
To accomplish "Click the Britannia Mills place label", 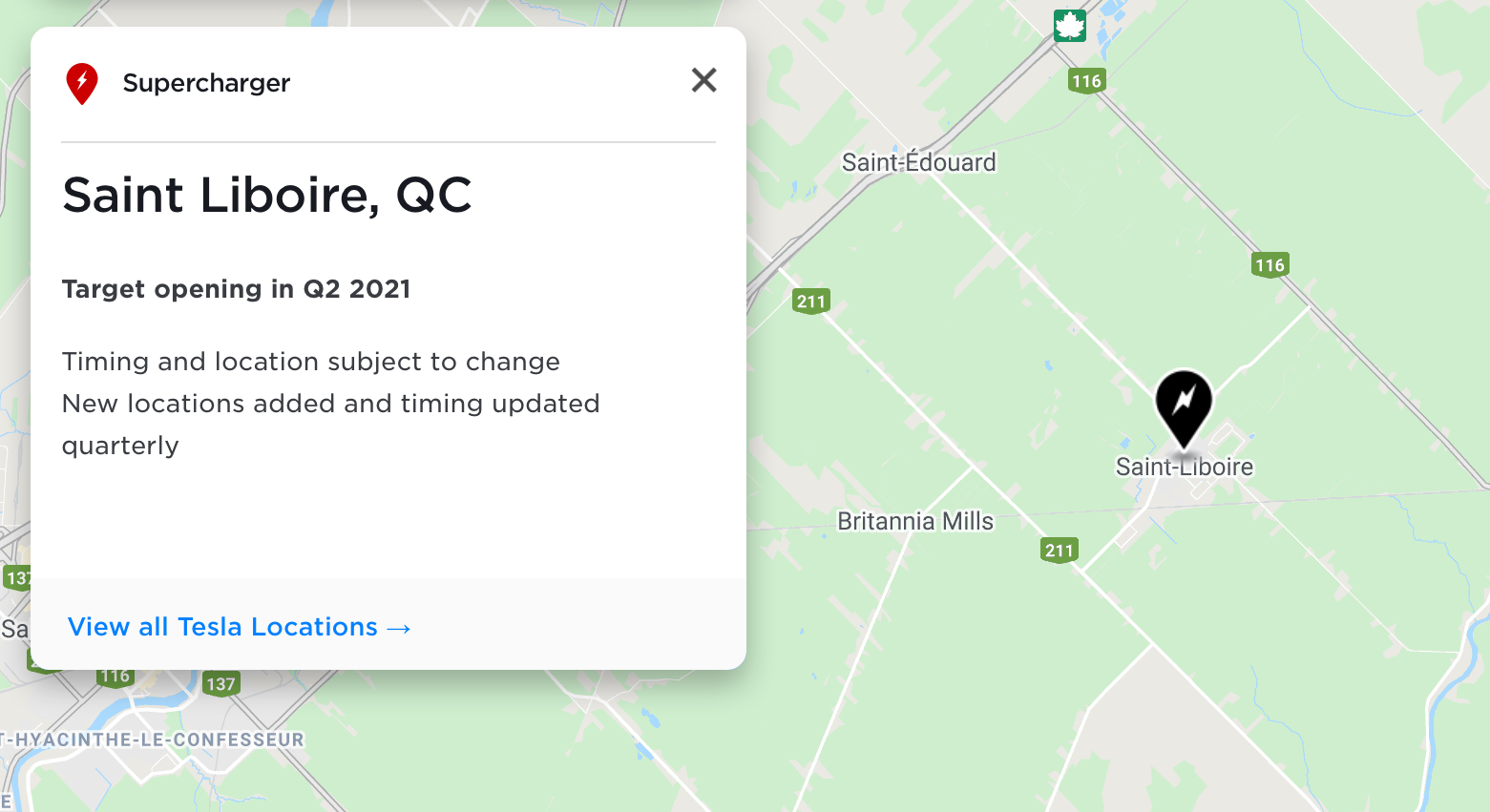I will coord(914,521).
